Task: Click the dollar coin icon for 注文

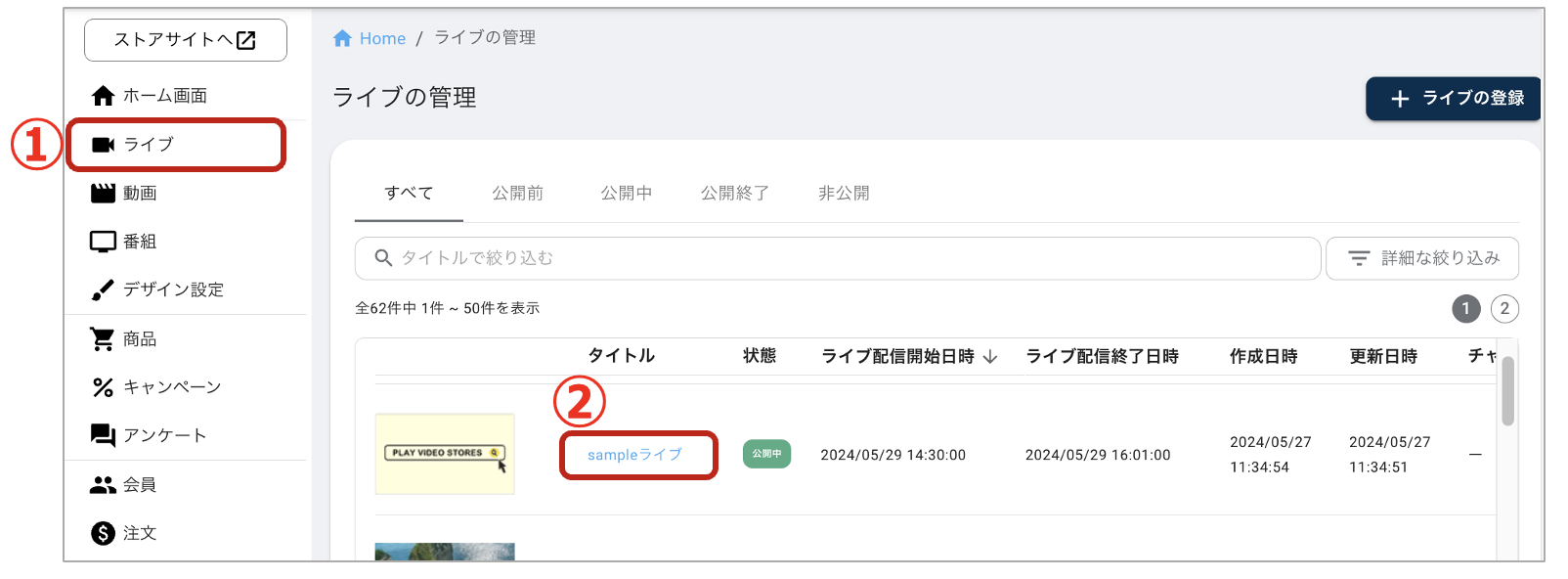Action: point(103,533)
